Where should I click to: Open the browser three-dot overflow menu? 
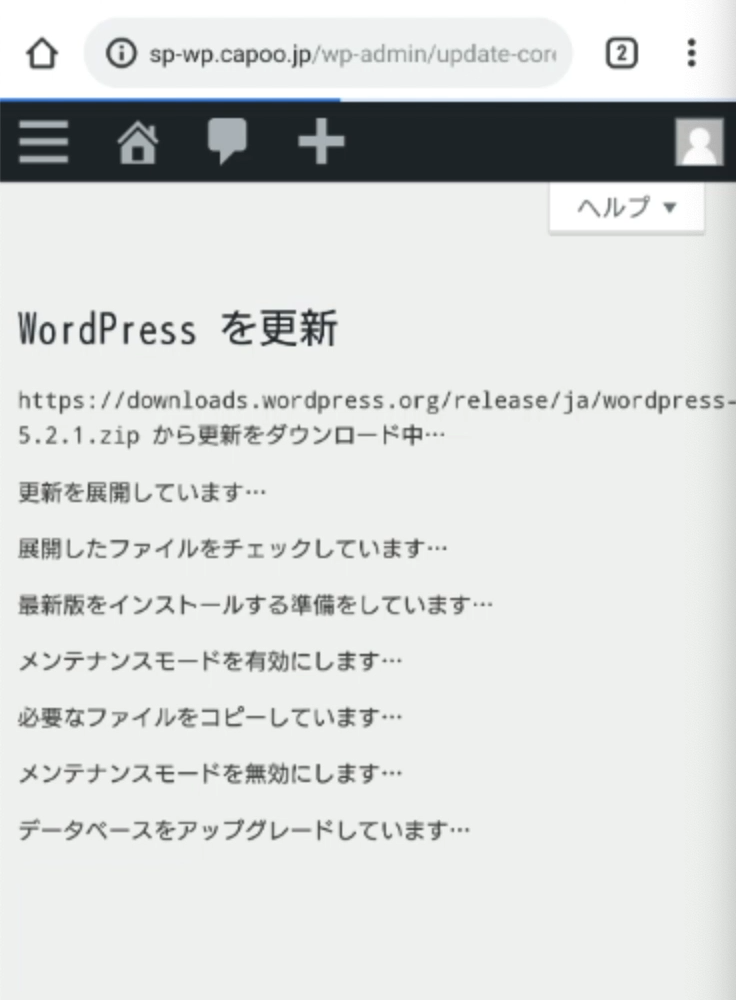[x=691, y=53]
